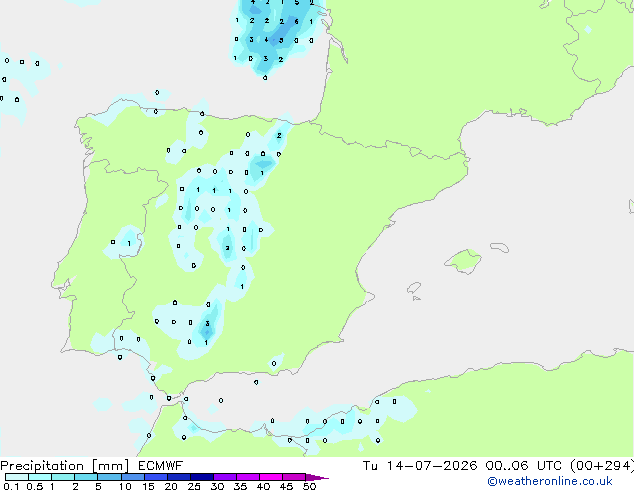The image size is (634, 490).
Task: Select the 14-07-2026 date text
Action: pyautogui.click(x=431, y=466)
